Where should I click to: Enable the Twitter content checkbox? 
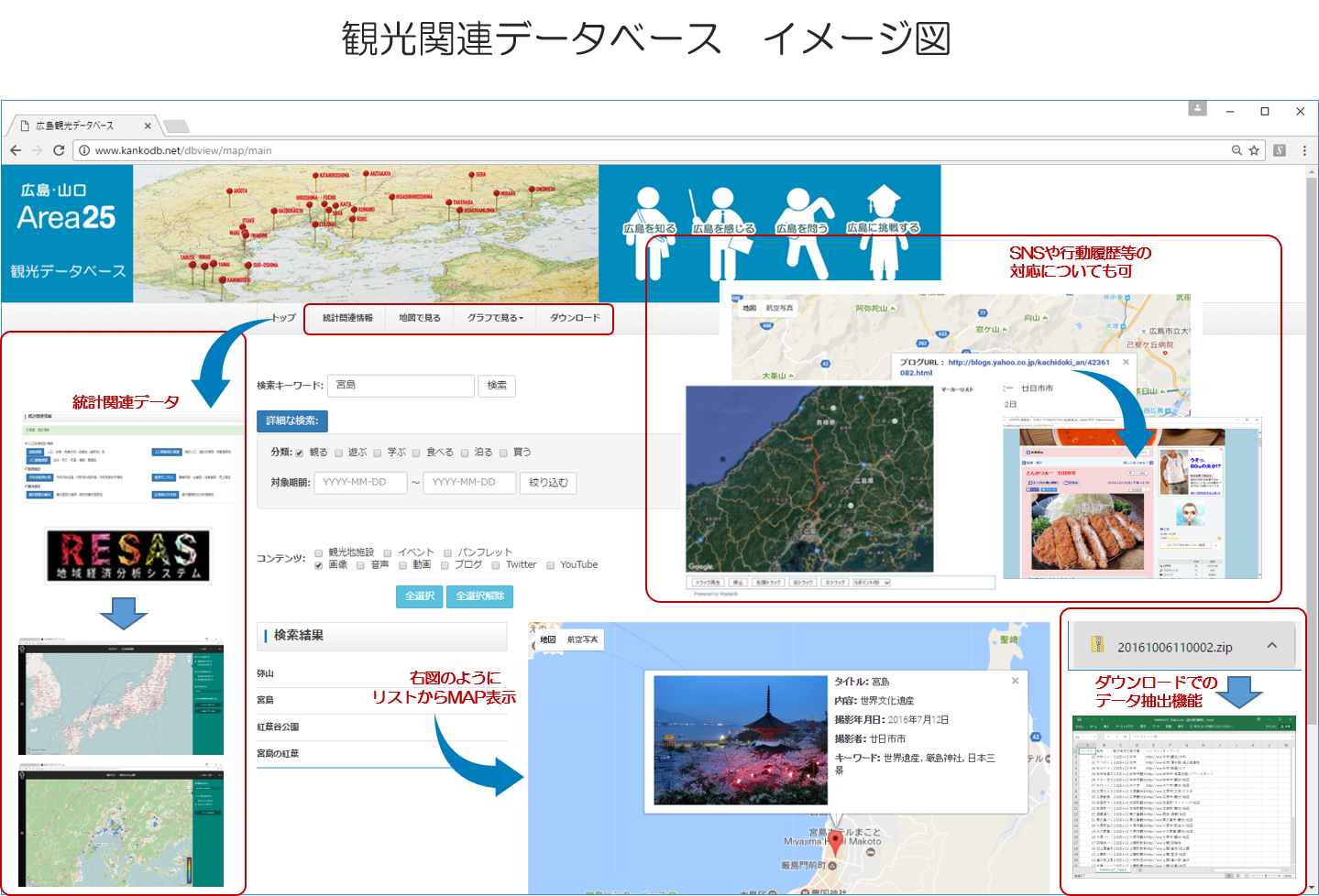coord(495,565)
